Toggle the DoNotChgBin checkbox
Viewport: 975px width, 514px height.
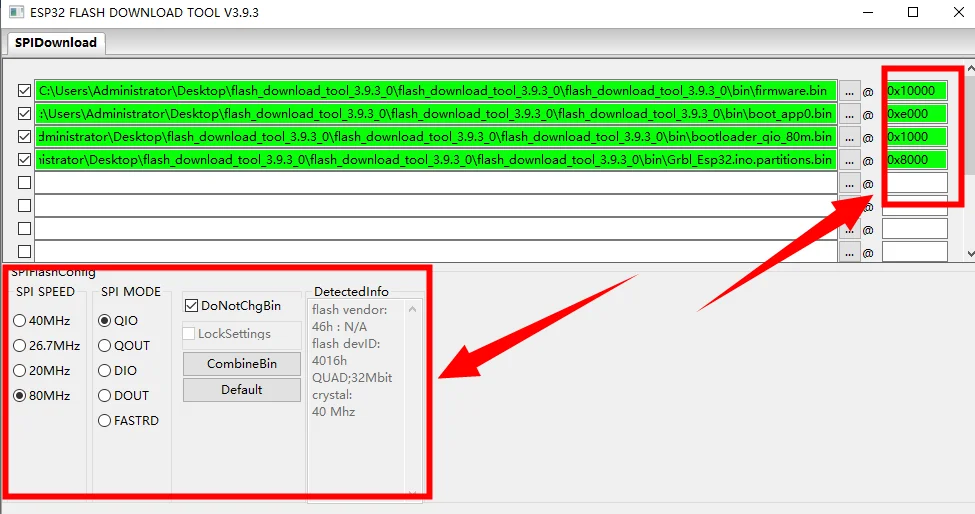click(233, 306)
